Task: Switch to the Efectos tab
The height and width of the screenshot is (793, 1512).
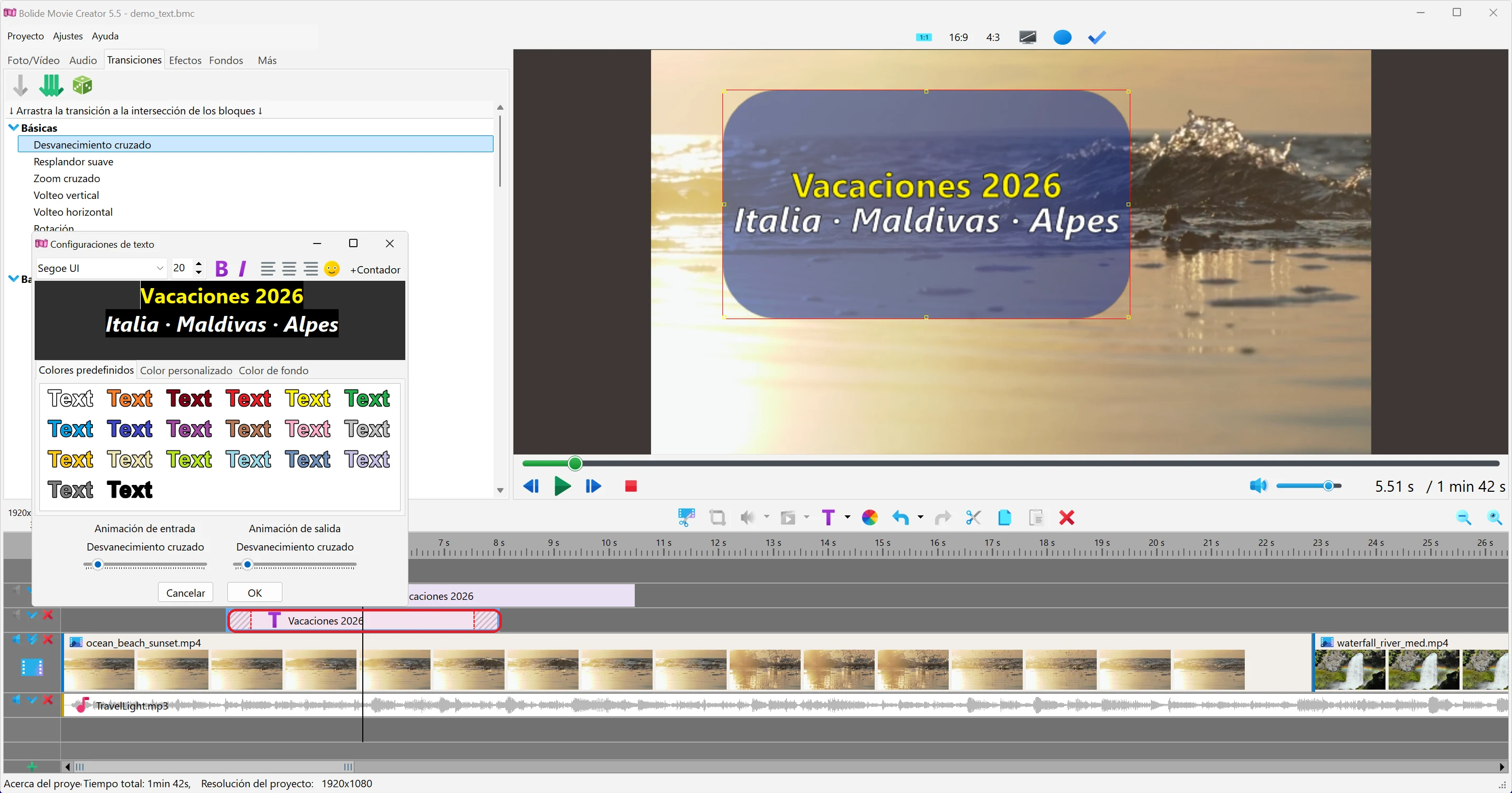Action: click(x=185, y=60)
